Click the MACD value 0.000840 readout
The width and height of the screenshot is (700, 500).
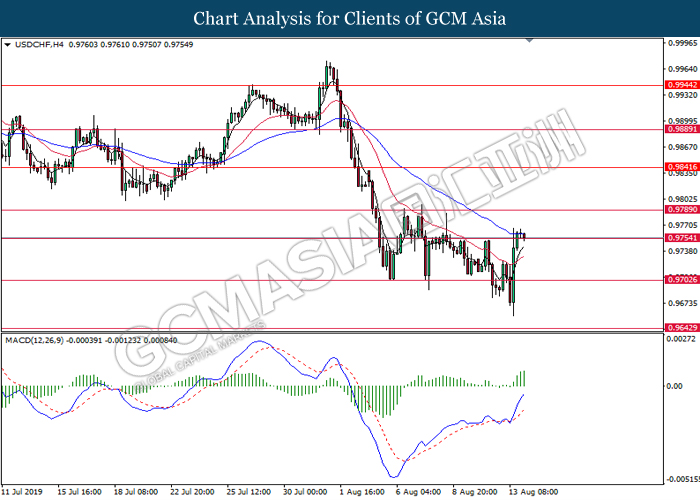[159, 340]
